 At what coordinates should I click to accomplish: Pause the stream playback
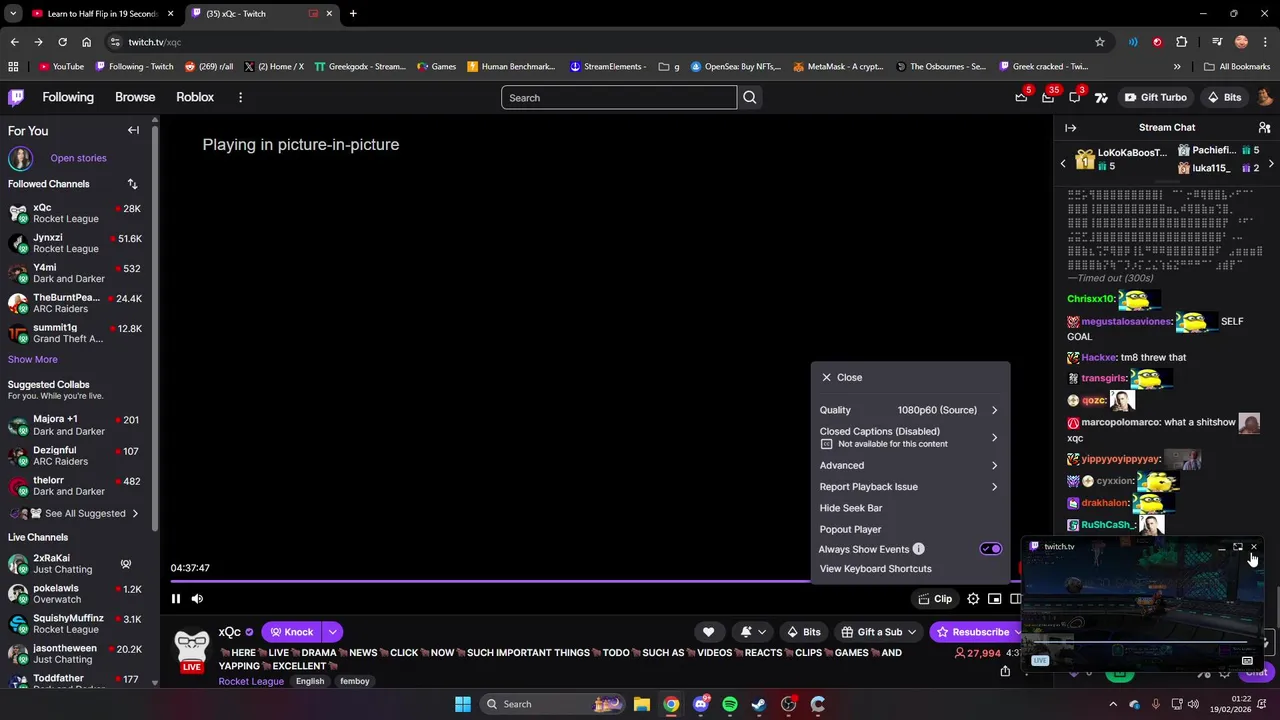(176, 599)
